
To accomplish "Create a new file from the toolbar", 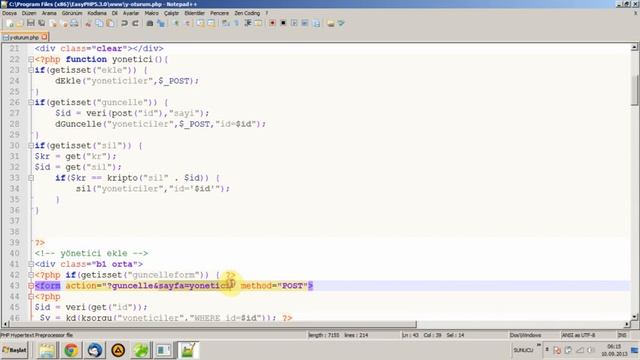I will (x=10, y=23).
